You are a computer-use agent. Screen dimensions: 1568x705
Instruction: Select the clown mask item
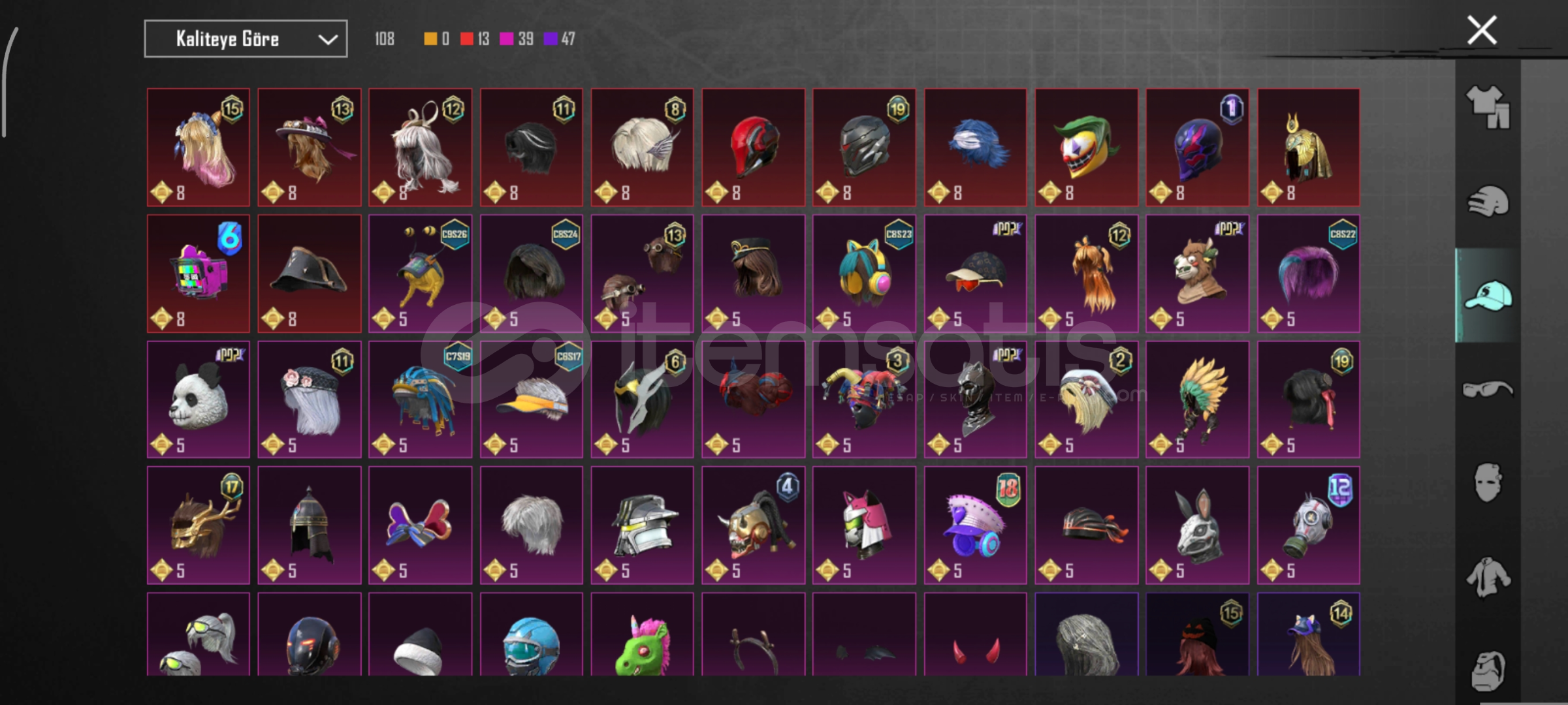[x=1086, y=148]
